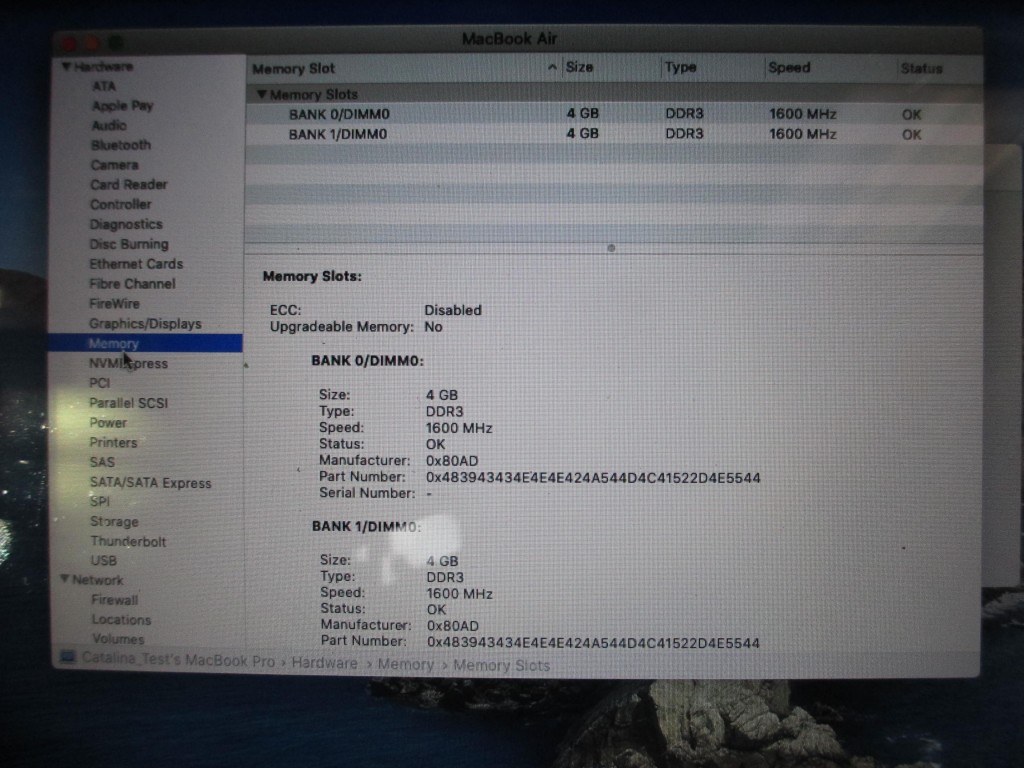Screen dimensions: 1024x768
Task: Select the highlighted Memory sidebar item
Action: (x=145, y=344)
